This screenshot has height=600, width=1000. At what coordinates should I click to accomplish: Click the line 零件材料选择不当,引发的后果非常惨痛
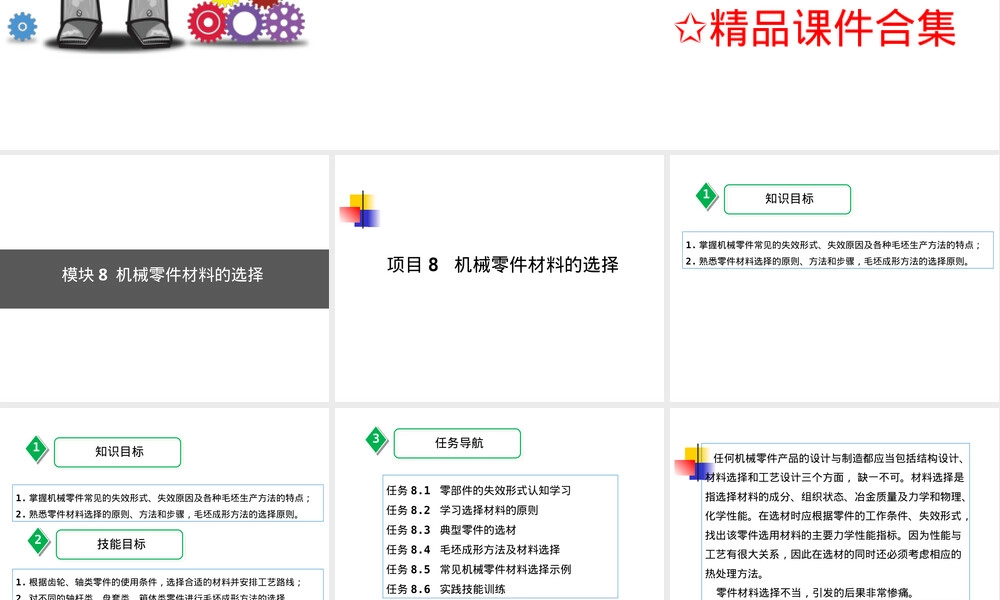[x=815, y=592]
